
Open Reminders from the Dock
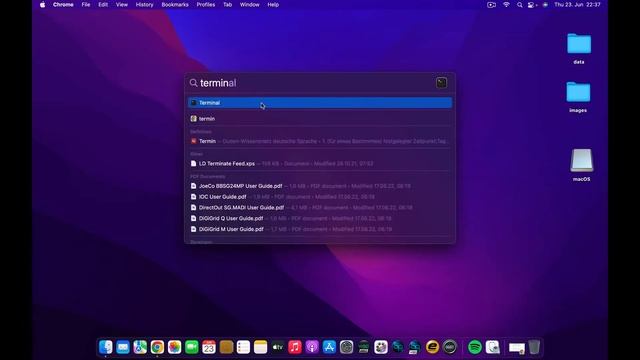pos(243,347)
